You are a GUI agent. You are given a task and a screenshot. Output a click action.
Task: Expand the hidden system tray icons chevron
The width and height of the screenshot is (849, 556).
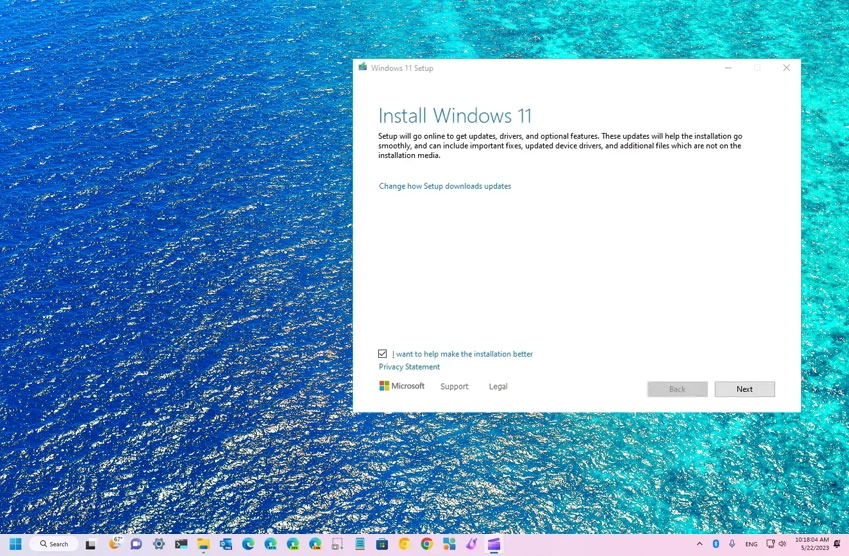tap(699, 544)
